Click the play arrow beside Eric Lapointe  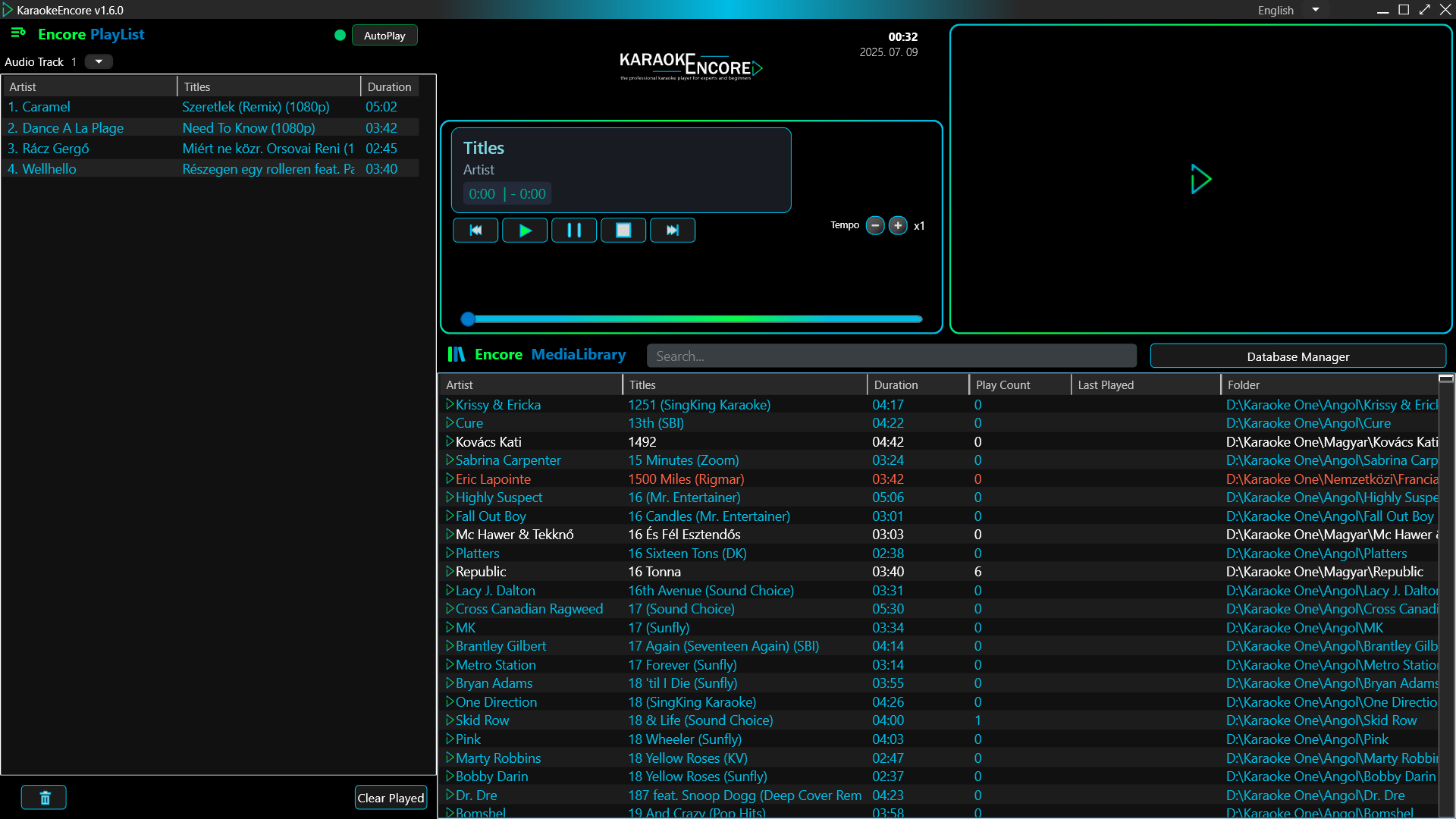tap(450, 479)
